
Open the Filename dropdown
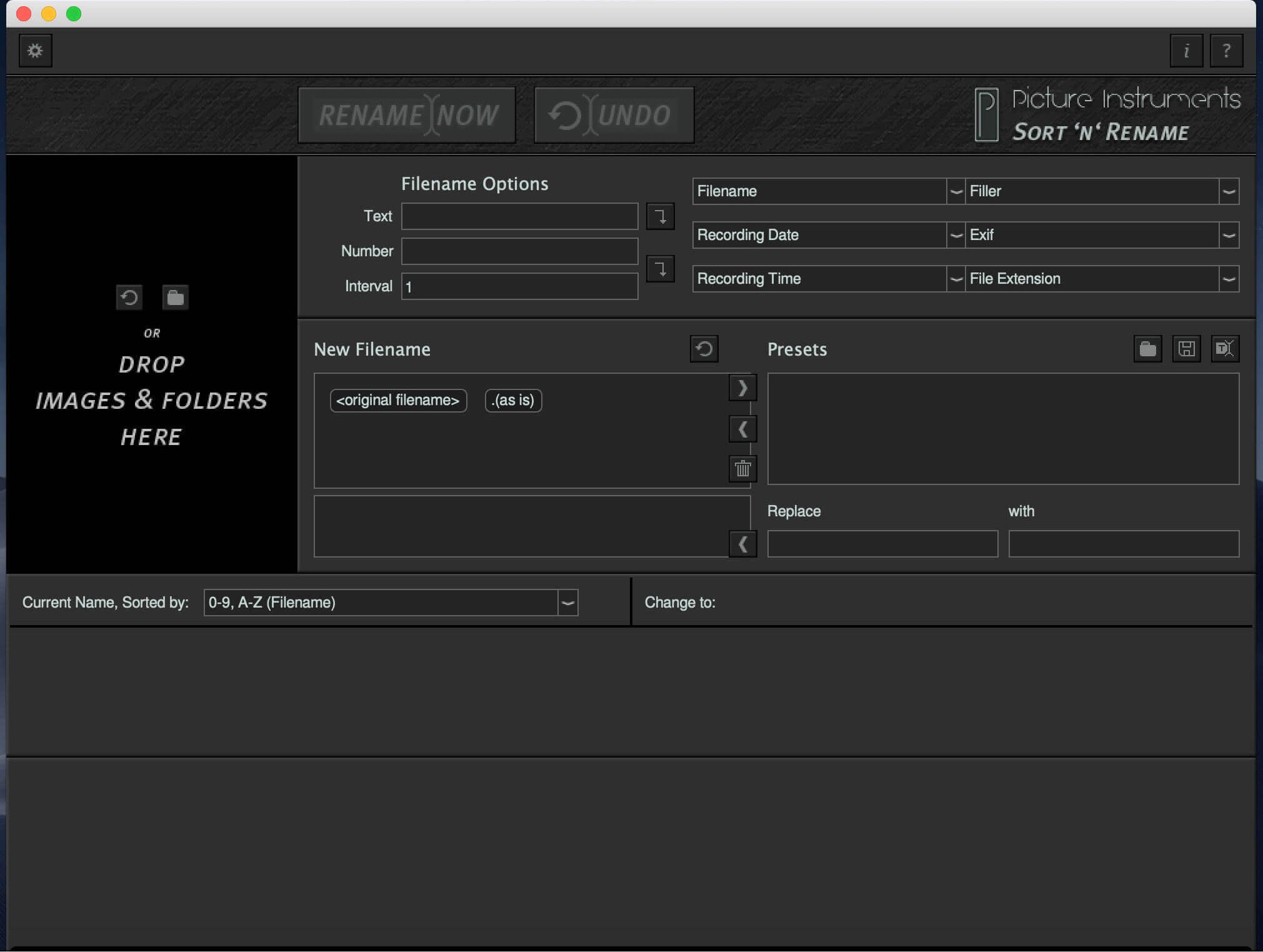tap(829, 191)
